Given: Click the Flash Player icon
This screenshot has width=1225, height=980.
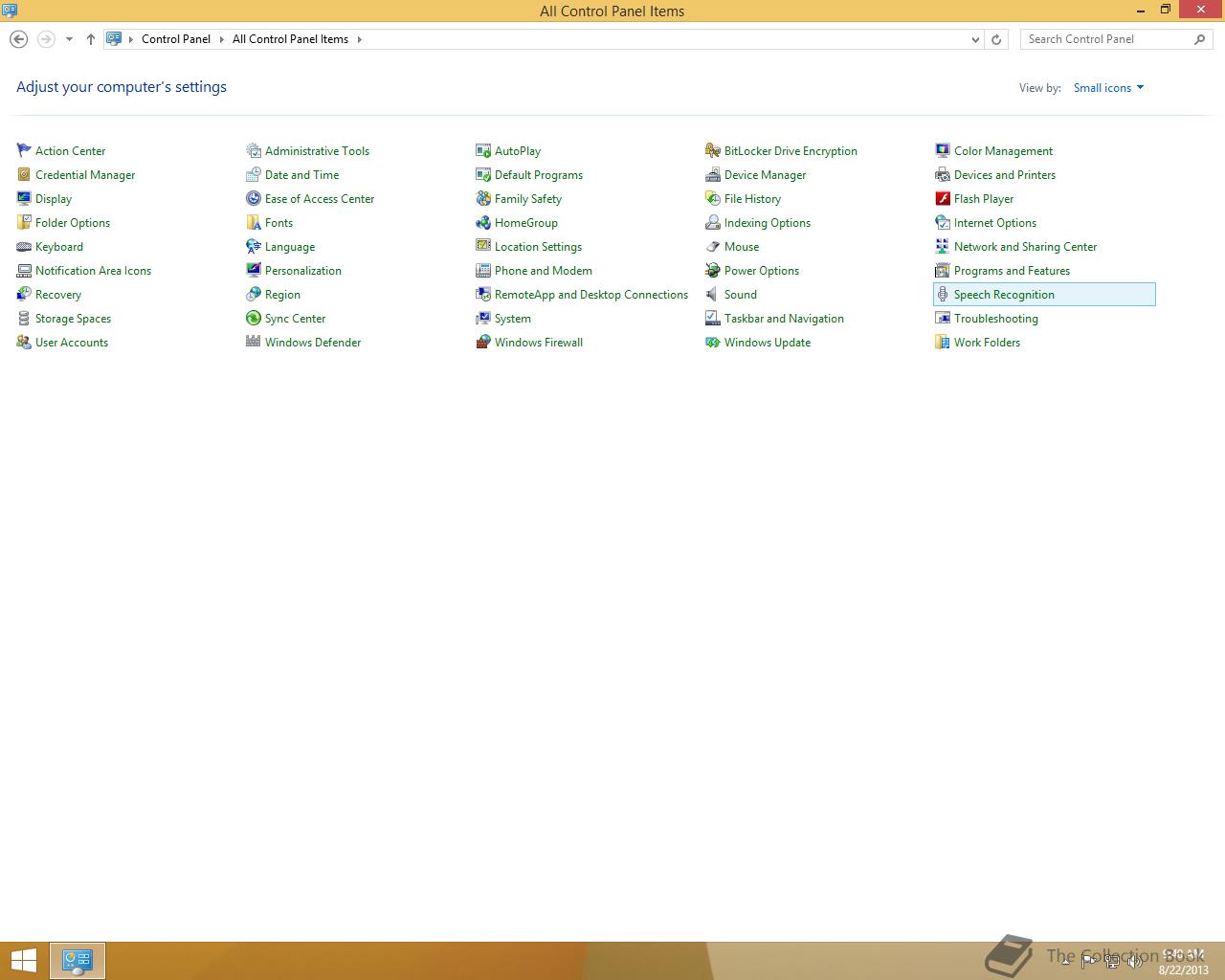Looking at the screenshot, I should 943,198.
